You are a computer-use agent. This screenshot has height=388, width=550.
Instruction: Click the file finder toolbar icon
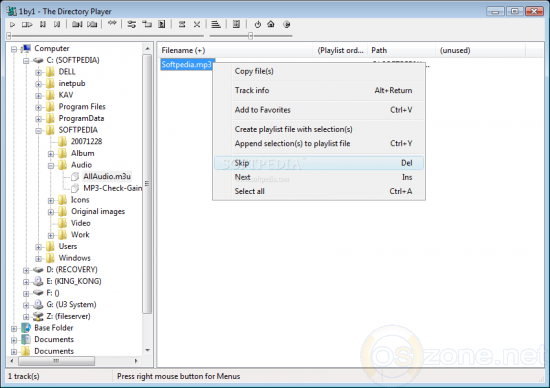click(x=162, y=25)
